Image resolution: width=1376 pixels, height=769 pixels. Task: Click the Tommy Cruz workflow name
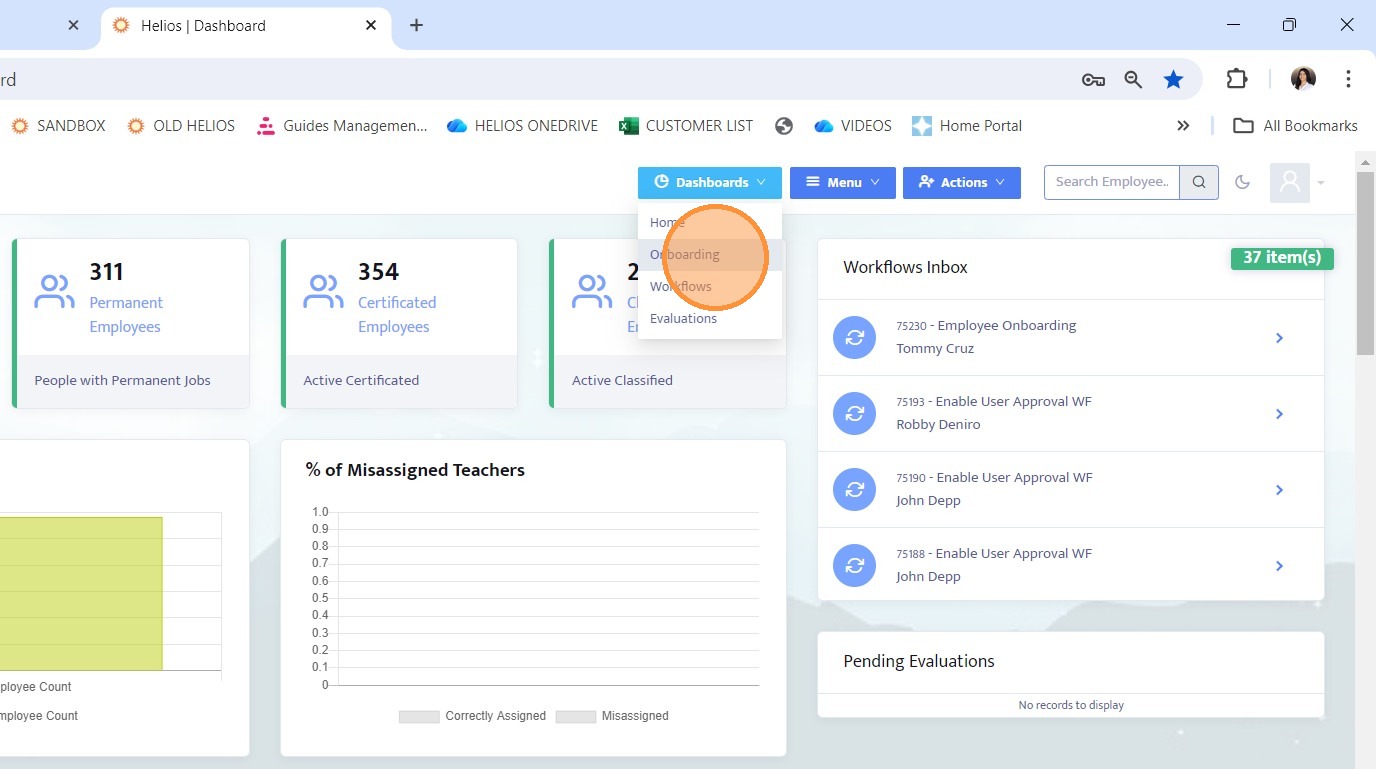(x=935, y=348)
